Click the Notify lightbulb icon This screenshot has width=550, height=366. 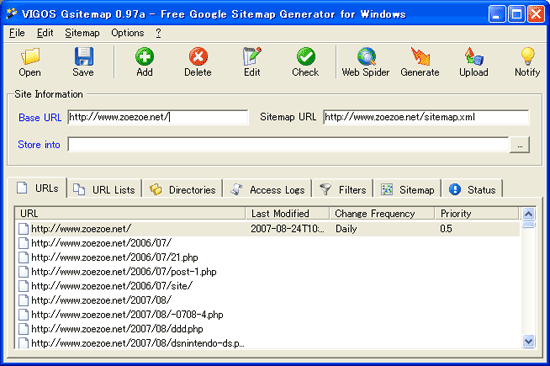[x=527, y=56]
